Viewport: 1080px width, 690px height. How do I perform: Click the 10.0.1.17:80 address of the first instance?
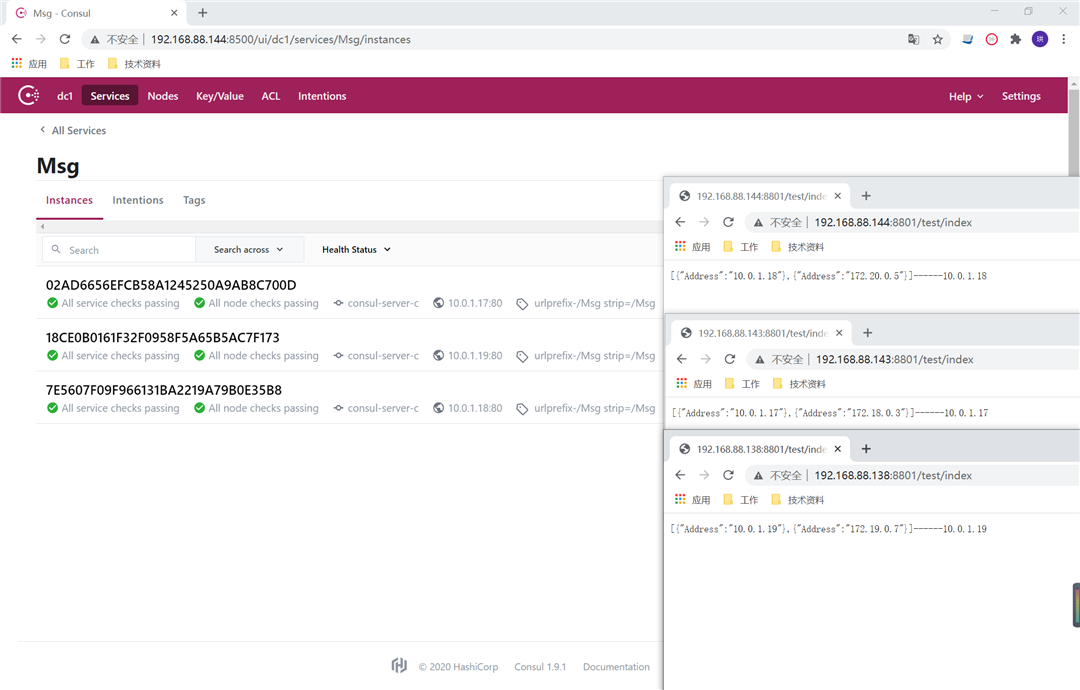tap(468, 303)
